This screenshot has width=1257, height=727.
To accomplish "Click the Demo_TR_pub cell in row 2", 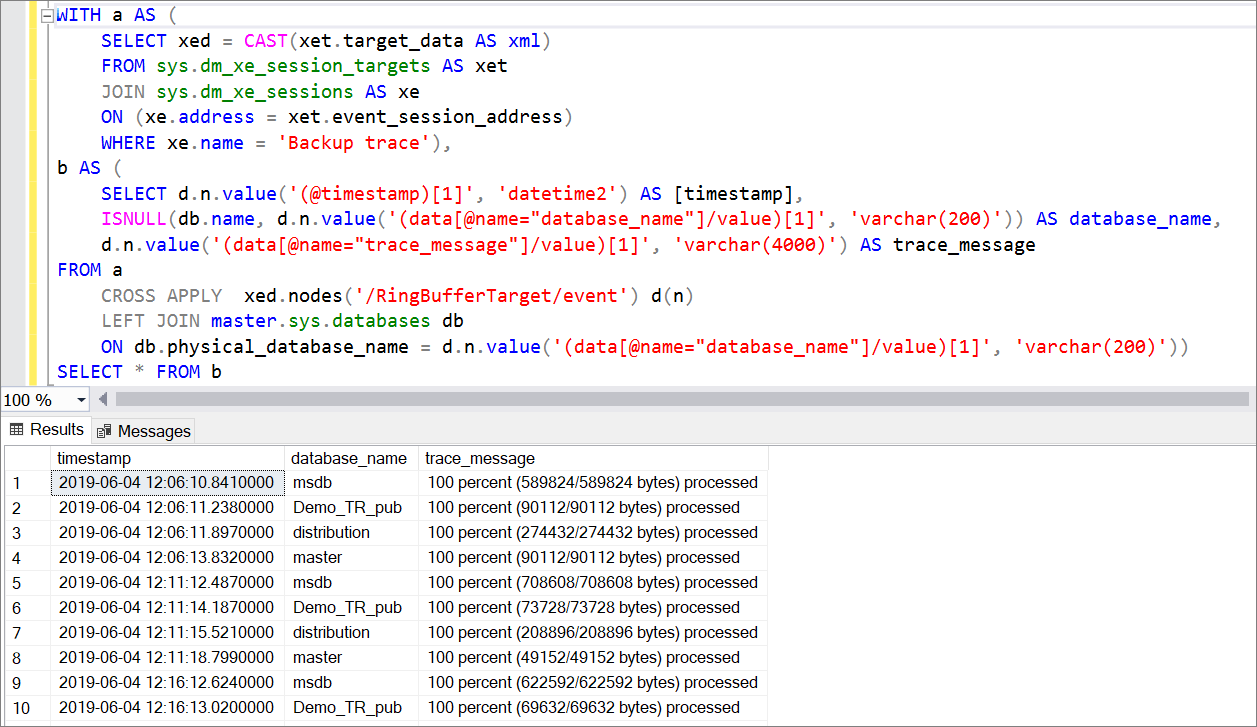I will click(x=351, y=507).
